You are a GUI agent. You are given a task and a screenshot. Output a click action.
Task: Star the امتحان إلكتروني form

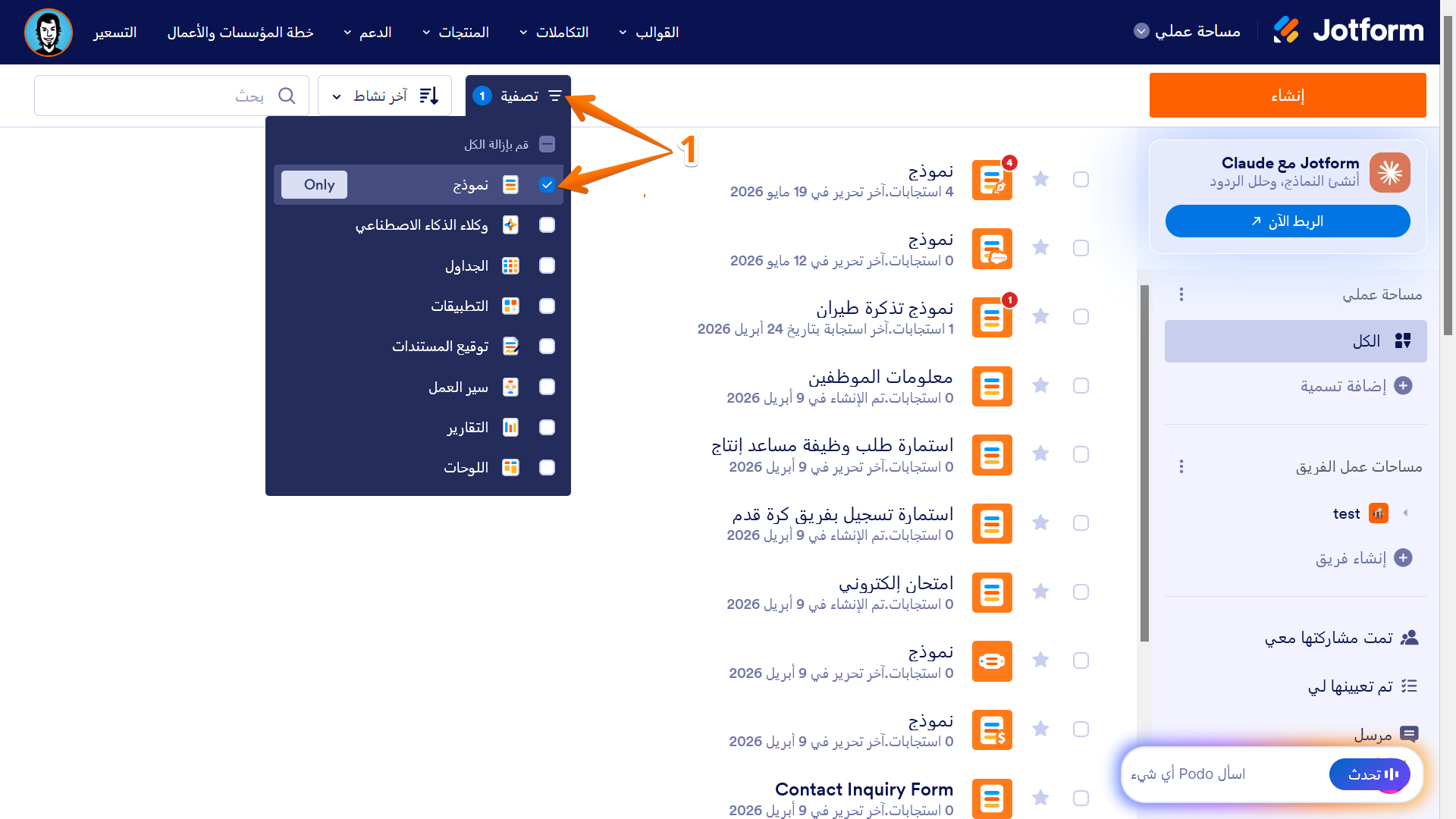click(x=1040, y=591)
